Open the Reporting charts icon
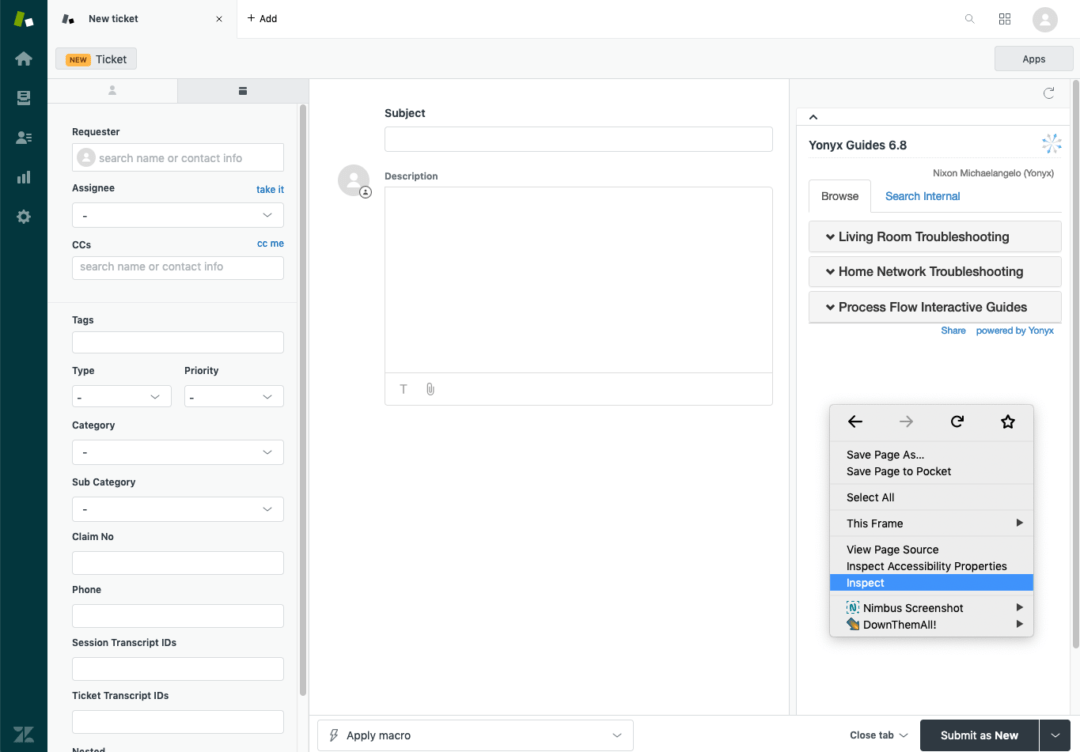Viewport: 1080px width, 752px height. click(22, 177)
